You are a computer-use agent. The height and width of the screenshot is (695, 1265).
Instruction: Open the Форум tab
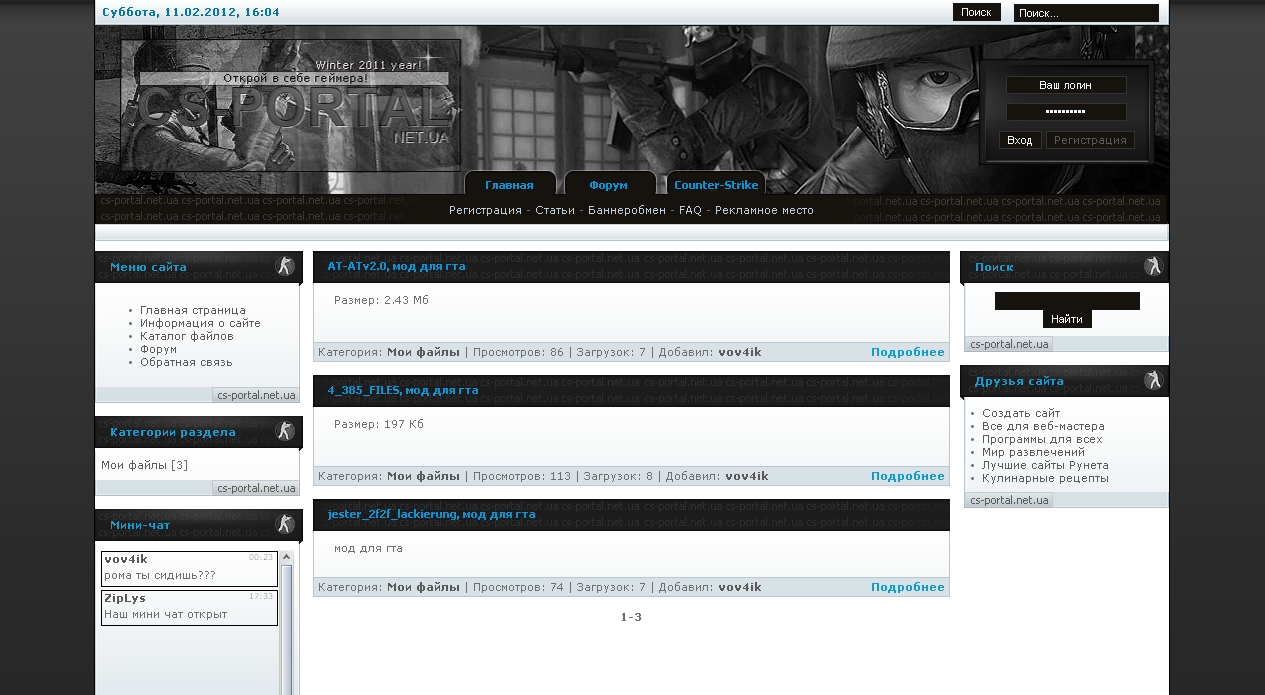pyautogui.click(x=608, y=185)
